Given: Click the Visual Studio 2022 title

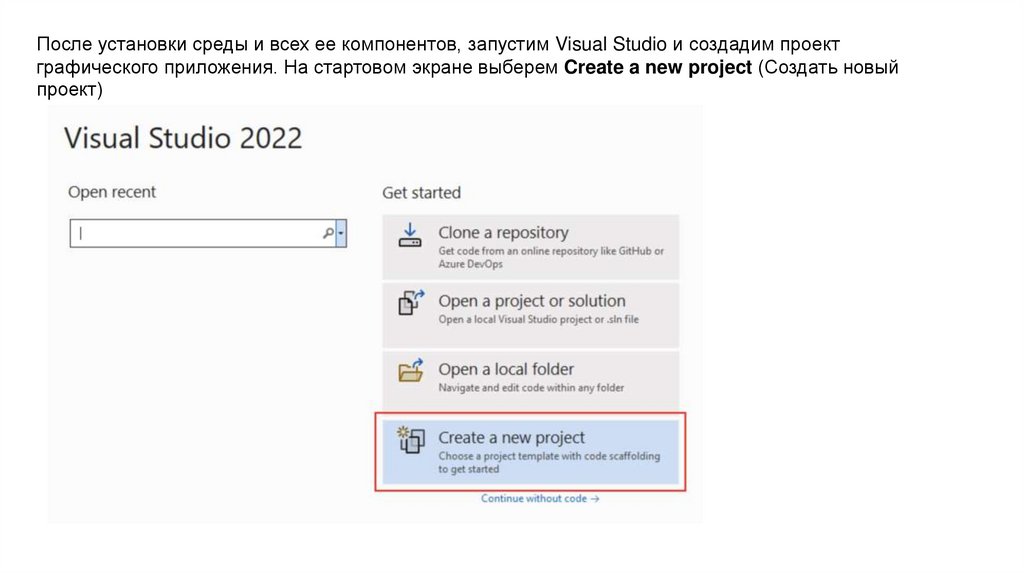Looking at the screenshot, I should pos(183,138).
